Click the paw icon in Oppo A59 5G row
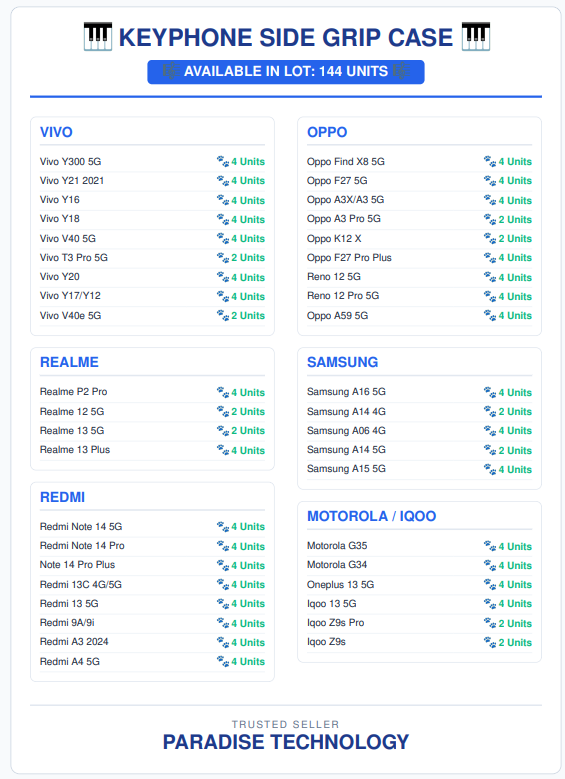This screenshot has width=565, height=779. [x=490, y=315]
